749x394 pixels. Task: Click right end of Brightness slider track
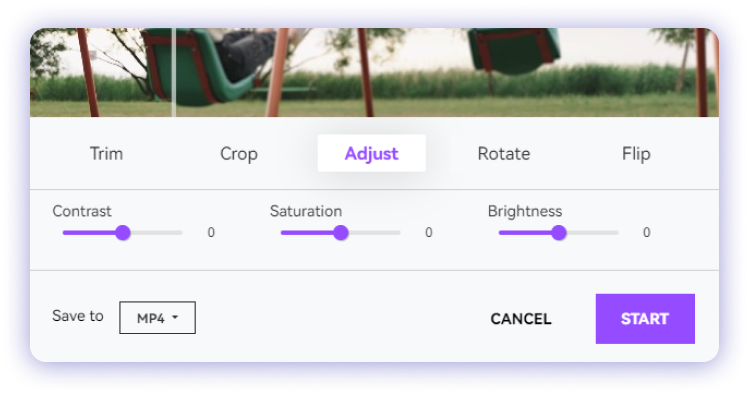615,233
